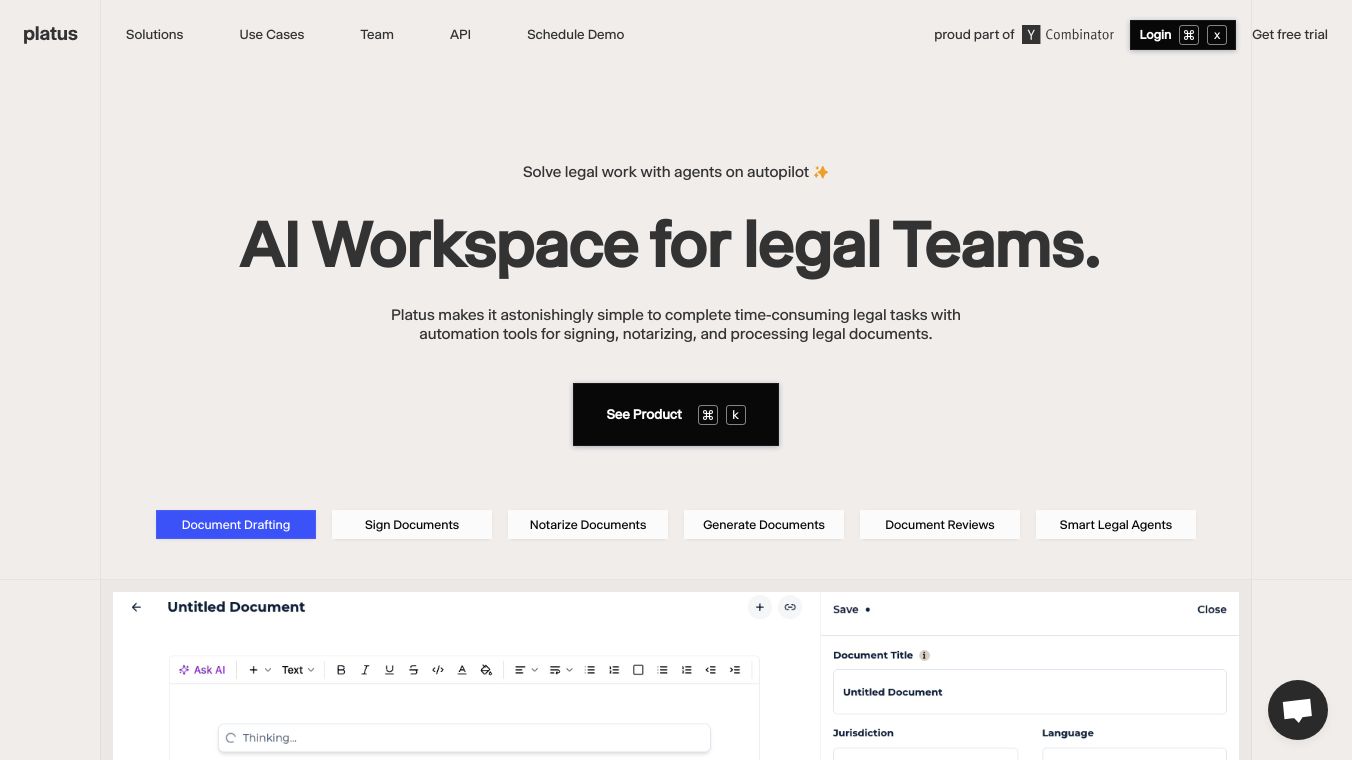Screen dimensions: 1352x760
Task: Click into the Document Title input field
Action: 1030,692
